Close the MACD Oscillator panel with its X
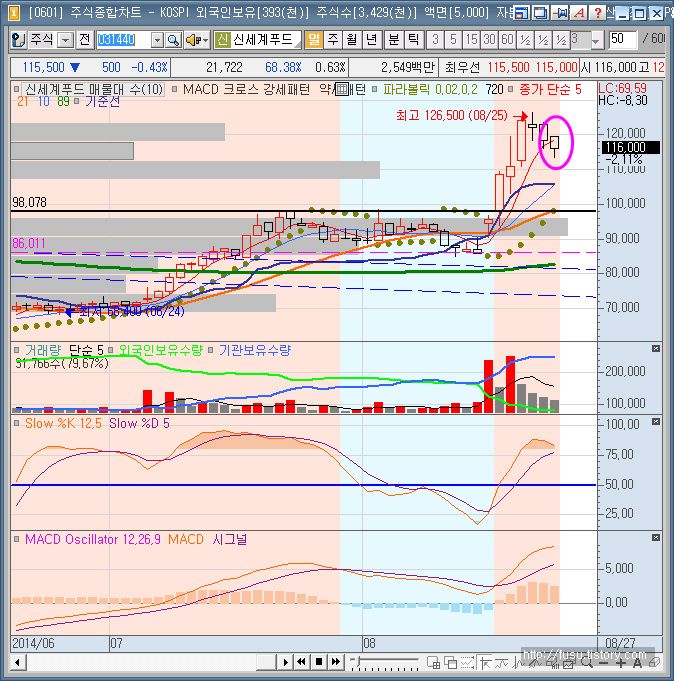This screenshot has width=674, height=681. [x=656, y=538]
